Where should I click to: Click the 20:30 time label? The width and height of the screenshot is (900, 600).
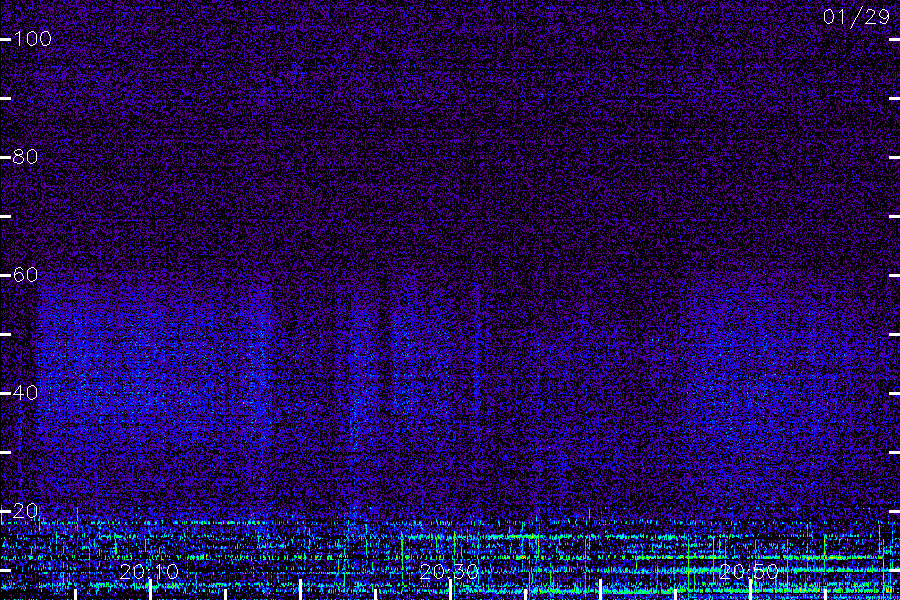click(449, 571)
